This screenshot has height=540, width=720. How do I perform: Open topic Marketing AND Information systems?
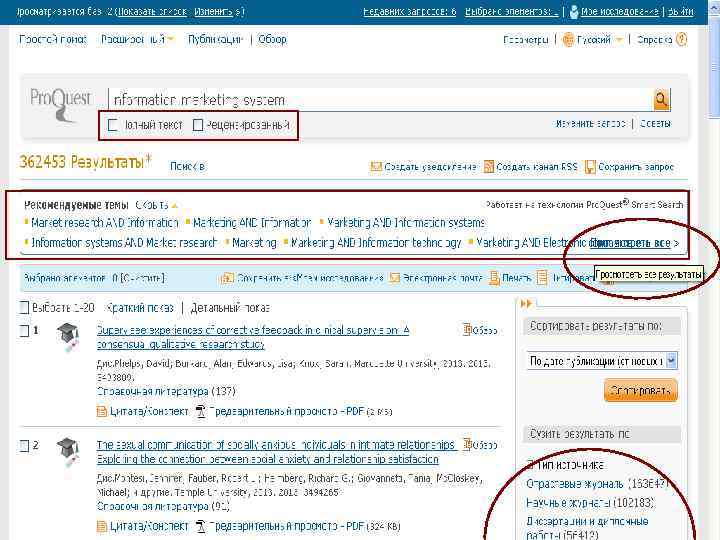[x=406, y=223]
